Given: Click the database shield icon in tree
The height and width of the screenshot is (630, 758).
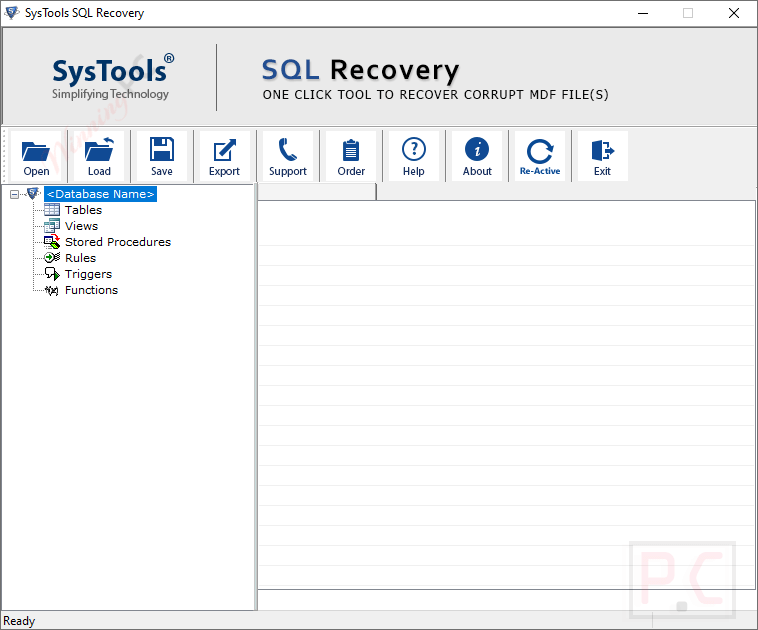Looking at the screenshot, I should pos(33,193).
